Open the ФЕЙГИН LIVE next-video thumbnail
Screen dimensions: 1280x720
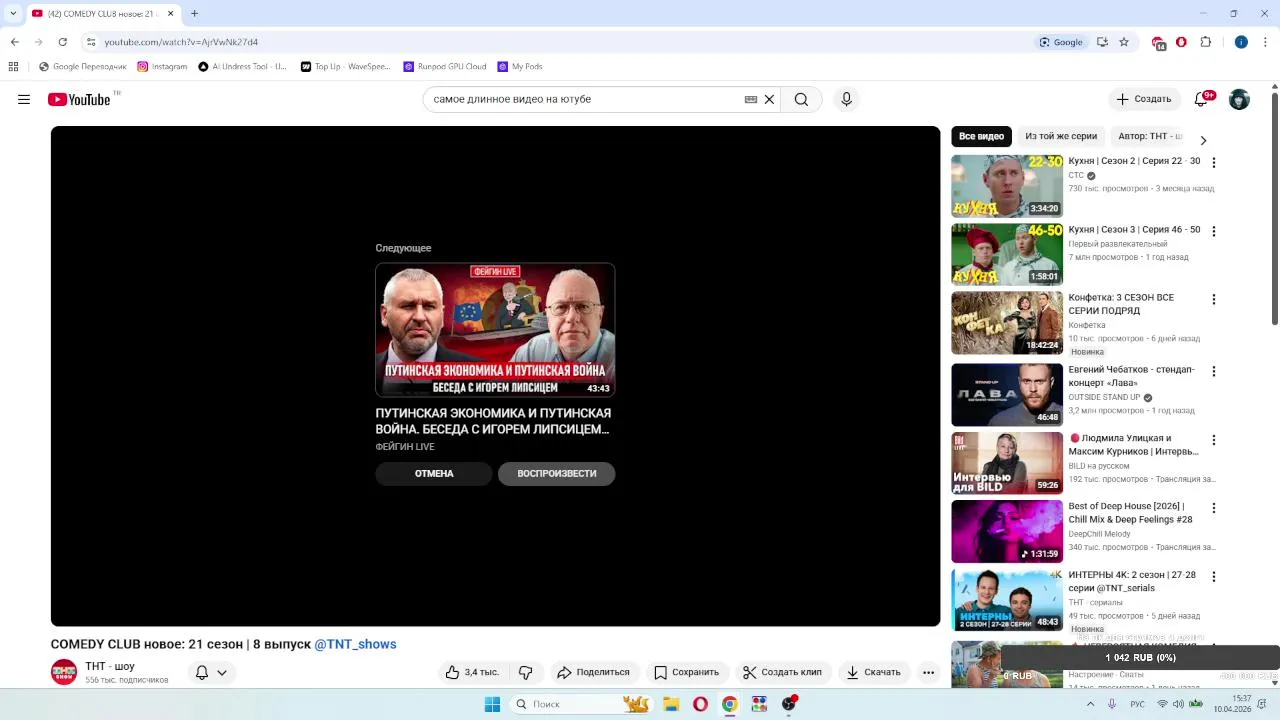tap(495, 330)
